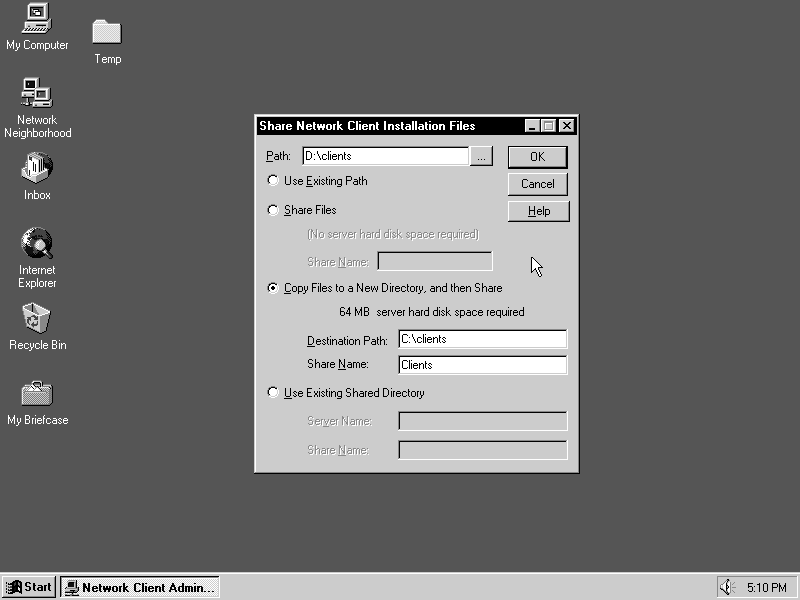Click the 64 MB space required text
This screenshot has height=600, width=800.
click(x=432, y=312)
